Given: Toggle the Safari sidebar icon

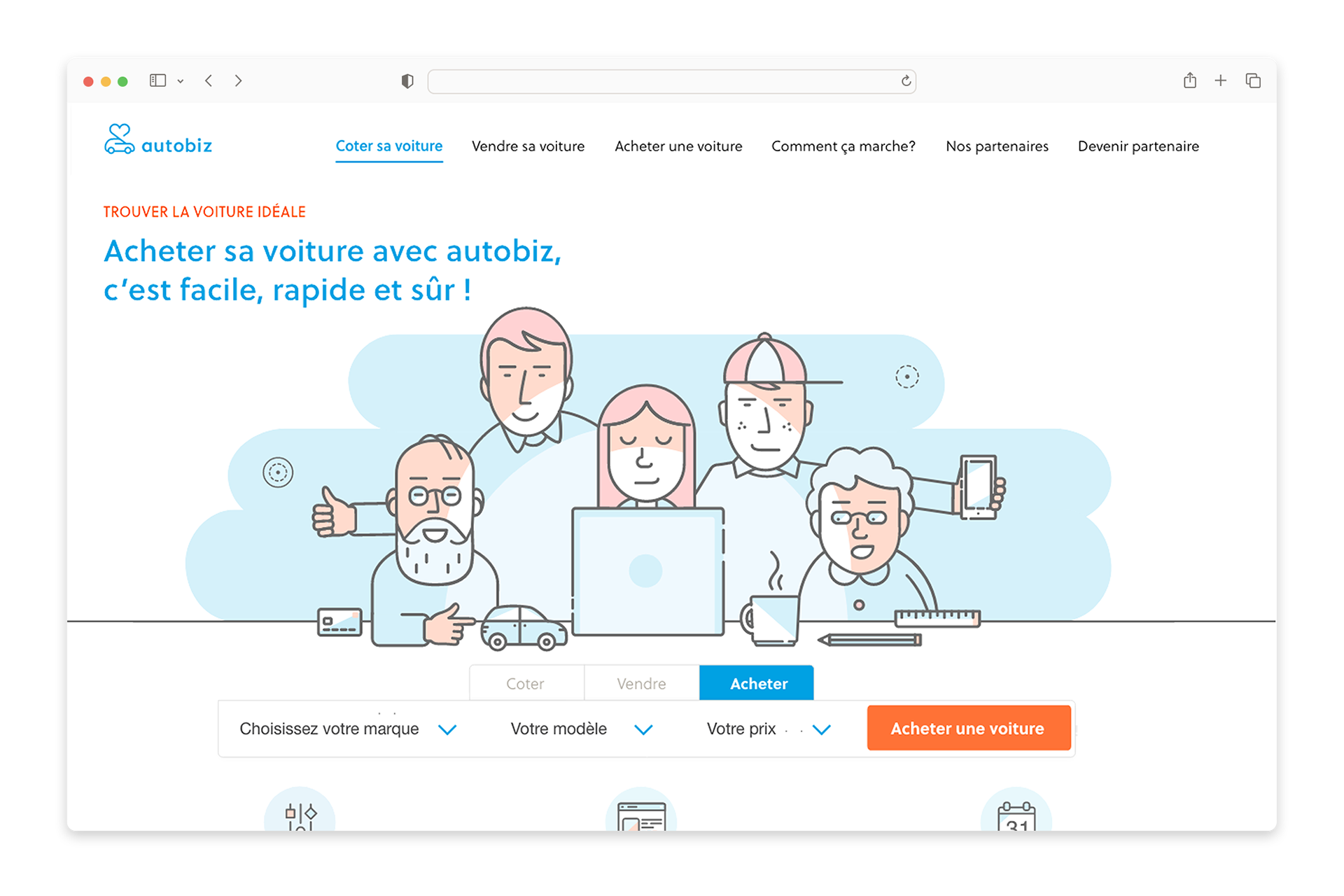Looking at the screenshot, I should [x=158, y=80].
